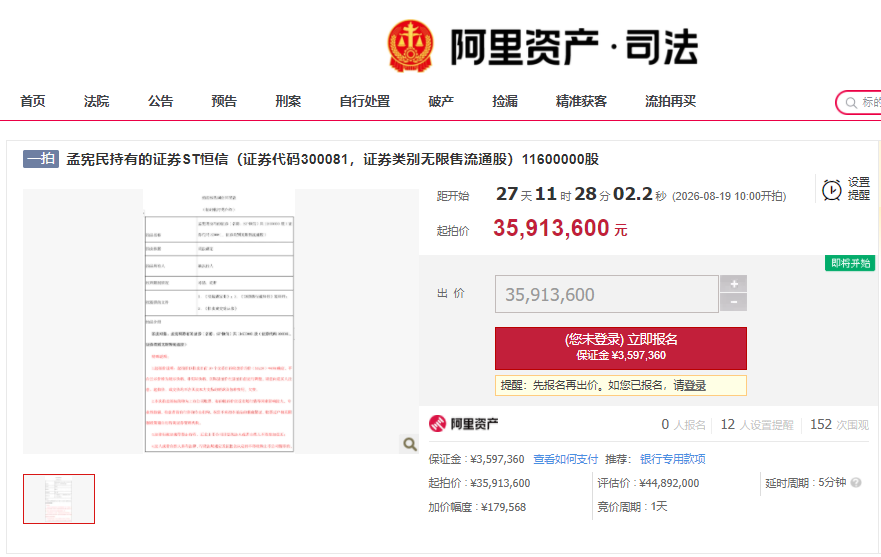This screenshot has height=557, width=881.
Task: Click the 竞价周期 1天 text
Action: tap(632, 506)
